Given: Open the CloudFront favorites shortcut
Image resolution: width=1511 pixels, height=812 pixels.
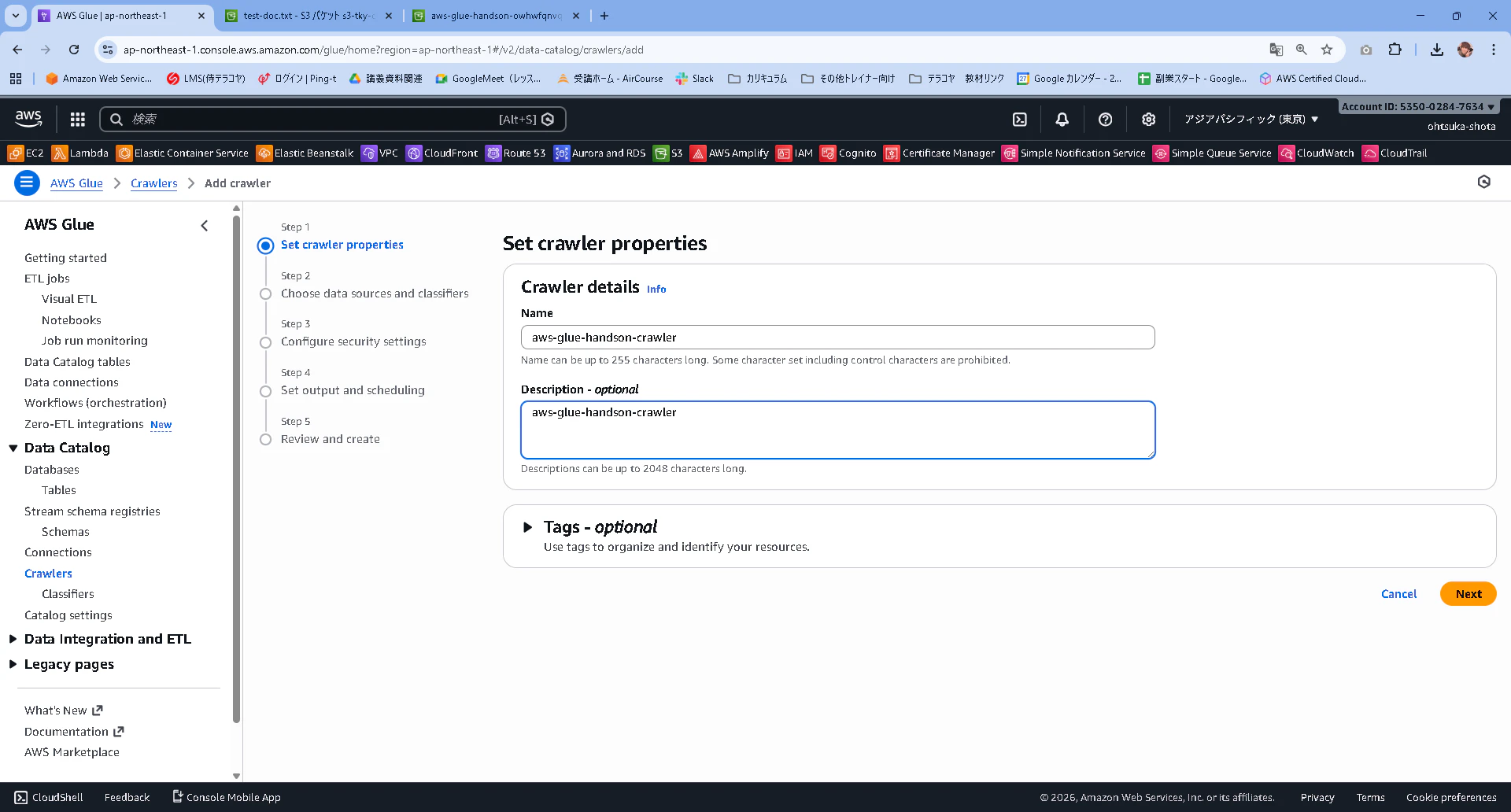Looking at the screenshot, I should point(441,153).
